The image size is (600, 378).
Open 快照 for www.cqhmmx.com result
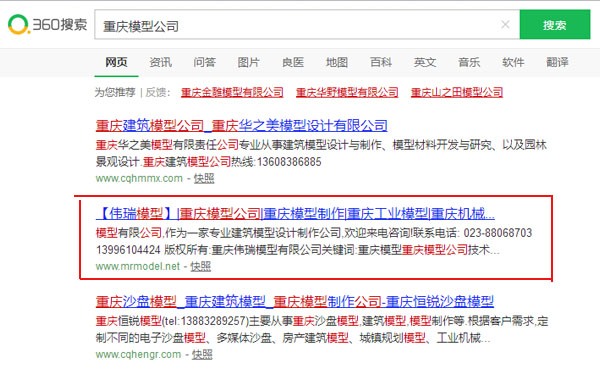204,178
